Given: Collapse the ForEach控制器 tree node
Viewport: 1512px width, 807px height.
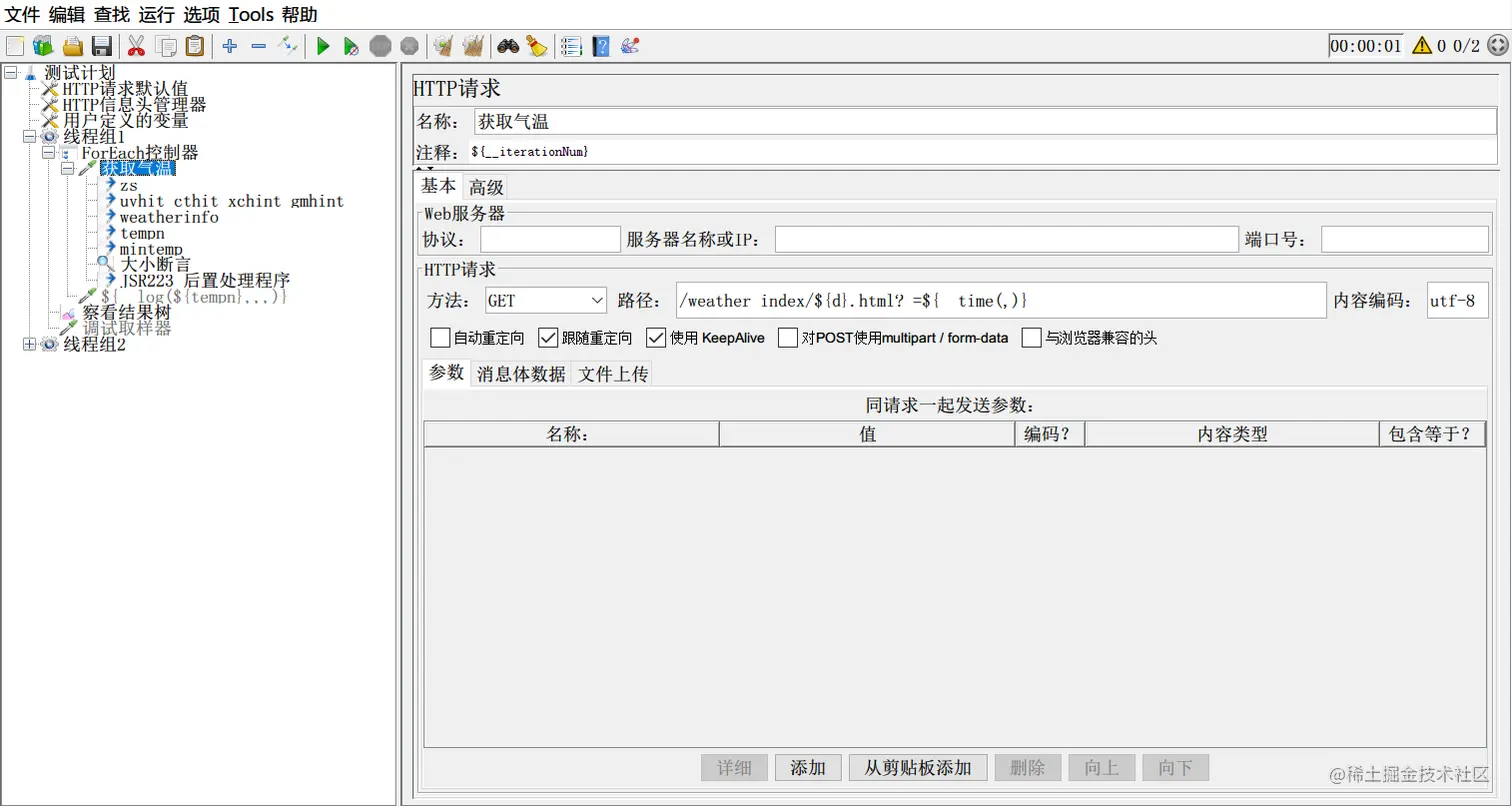Looking at the screenshot, I should (x=47, y=153).
